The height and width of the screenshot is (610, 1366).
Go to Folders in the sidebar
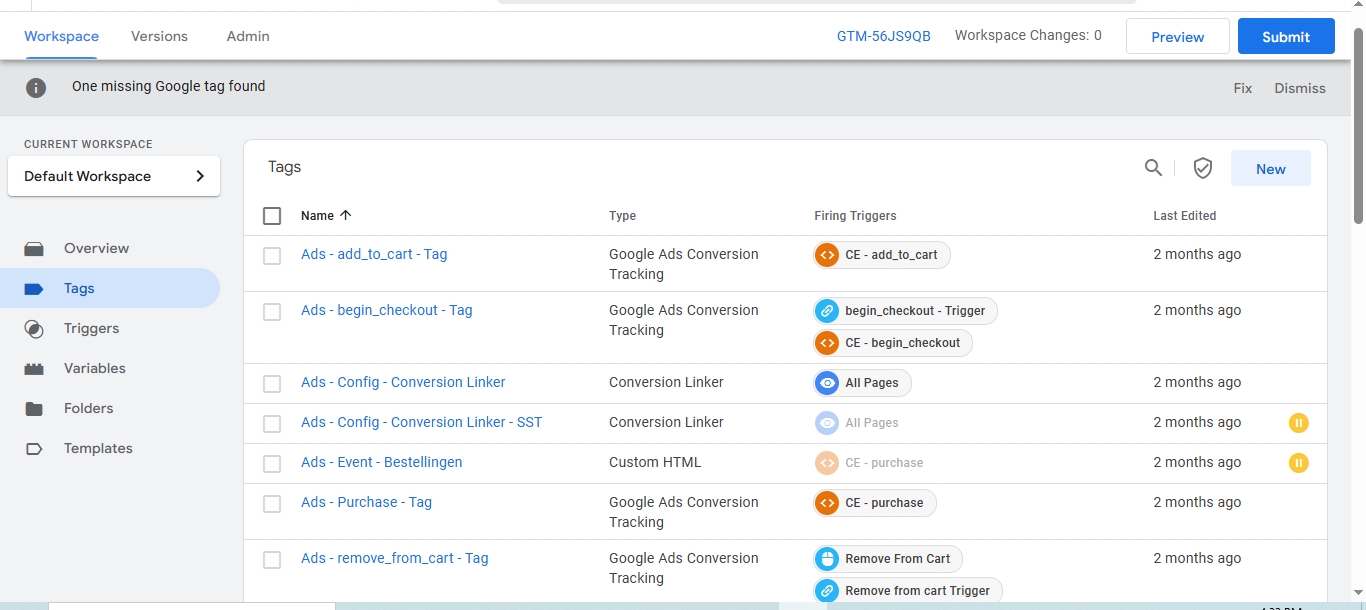pyautogui.click(x=88, y=408)
